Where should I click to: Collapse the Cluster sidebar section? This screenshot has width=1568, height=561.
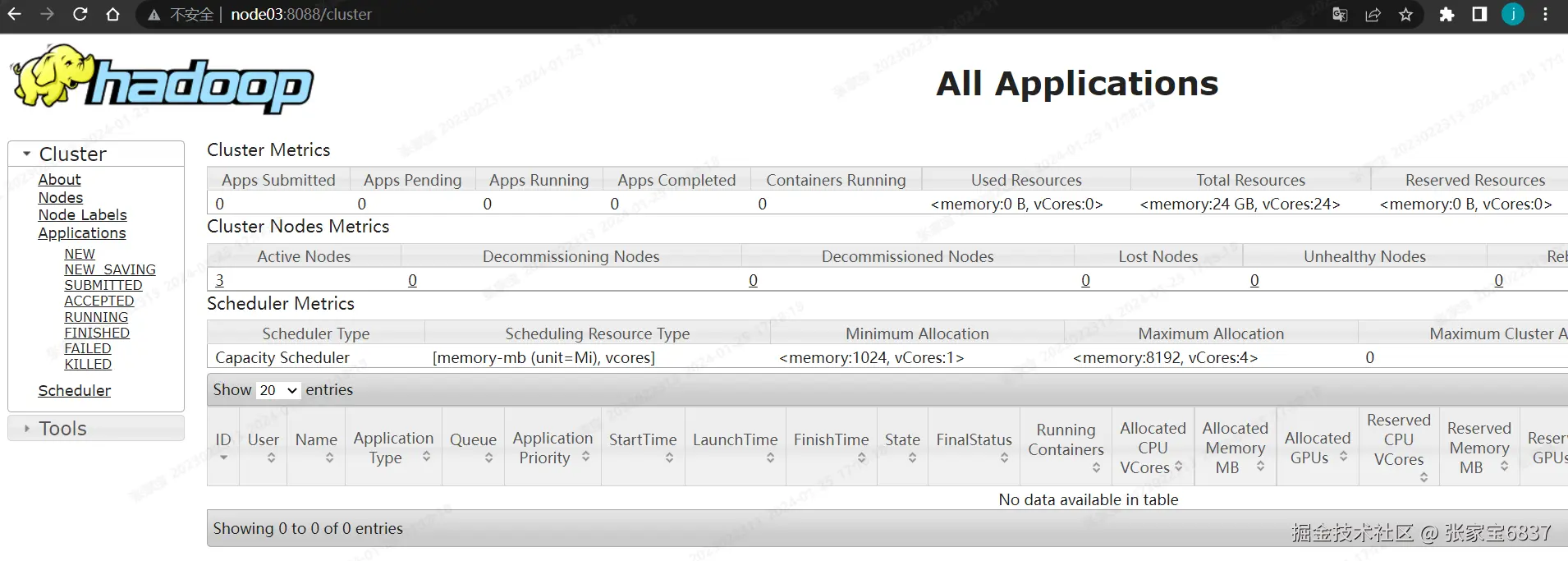96,154
